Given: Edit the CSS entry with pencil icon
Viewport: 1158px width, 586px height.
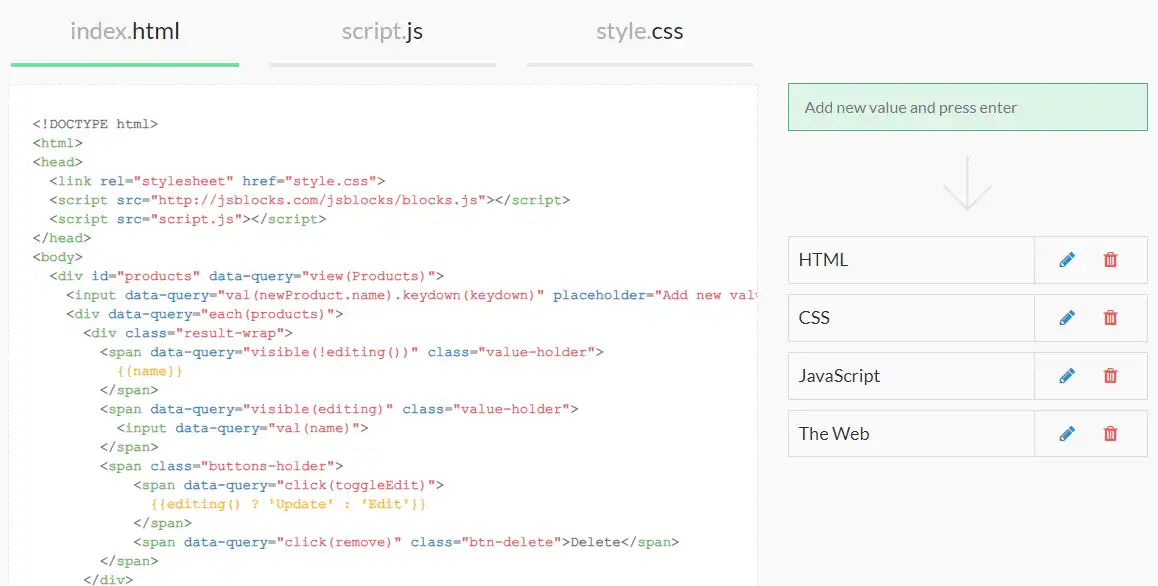Looking at the screenshot, I should [x=1067, y=318].
